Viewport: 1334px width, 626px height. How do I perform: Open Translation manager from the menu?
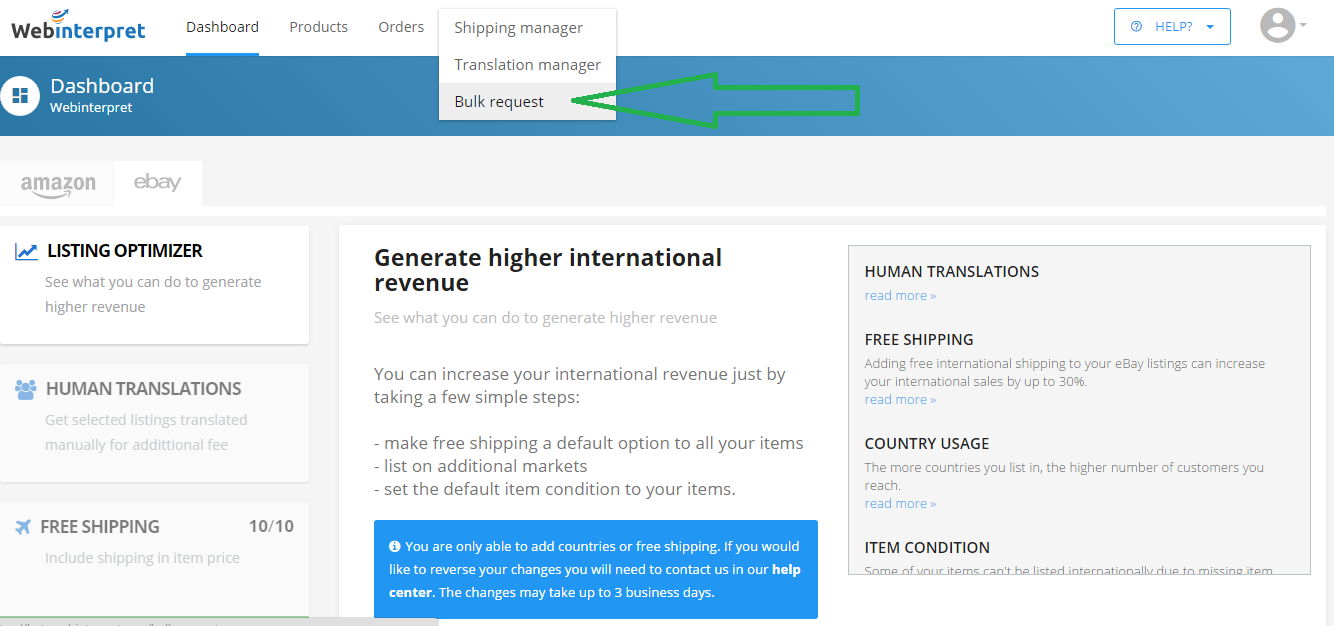pyautogui.click(x=527, y=65)
